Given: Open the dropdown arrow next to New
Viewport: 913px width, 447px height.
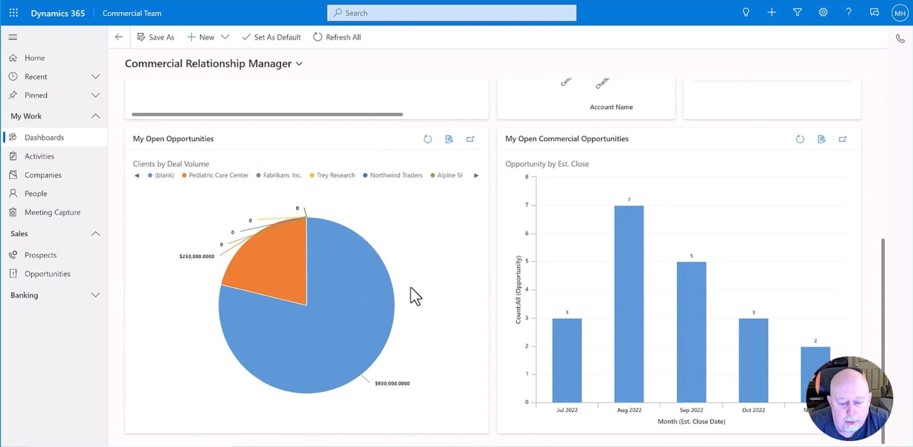Looking at the screenshot, I should 225,37.
